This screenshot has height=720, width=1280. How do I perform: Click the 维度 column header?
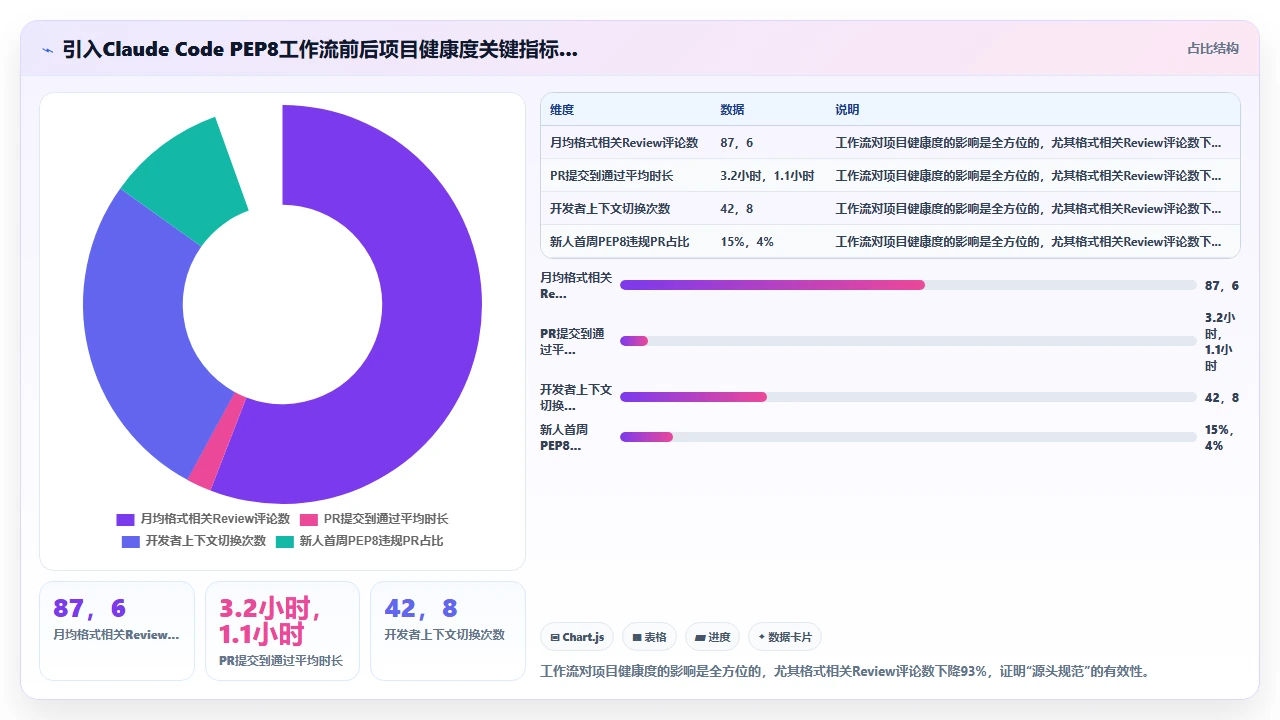click(562, 110)
